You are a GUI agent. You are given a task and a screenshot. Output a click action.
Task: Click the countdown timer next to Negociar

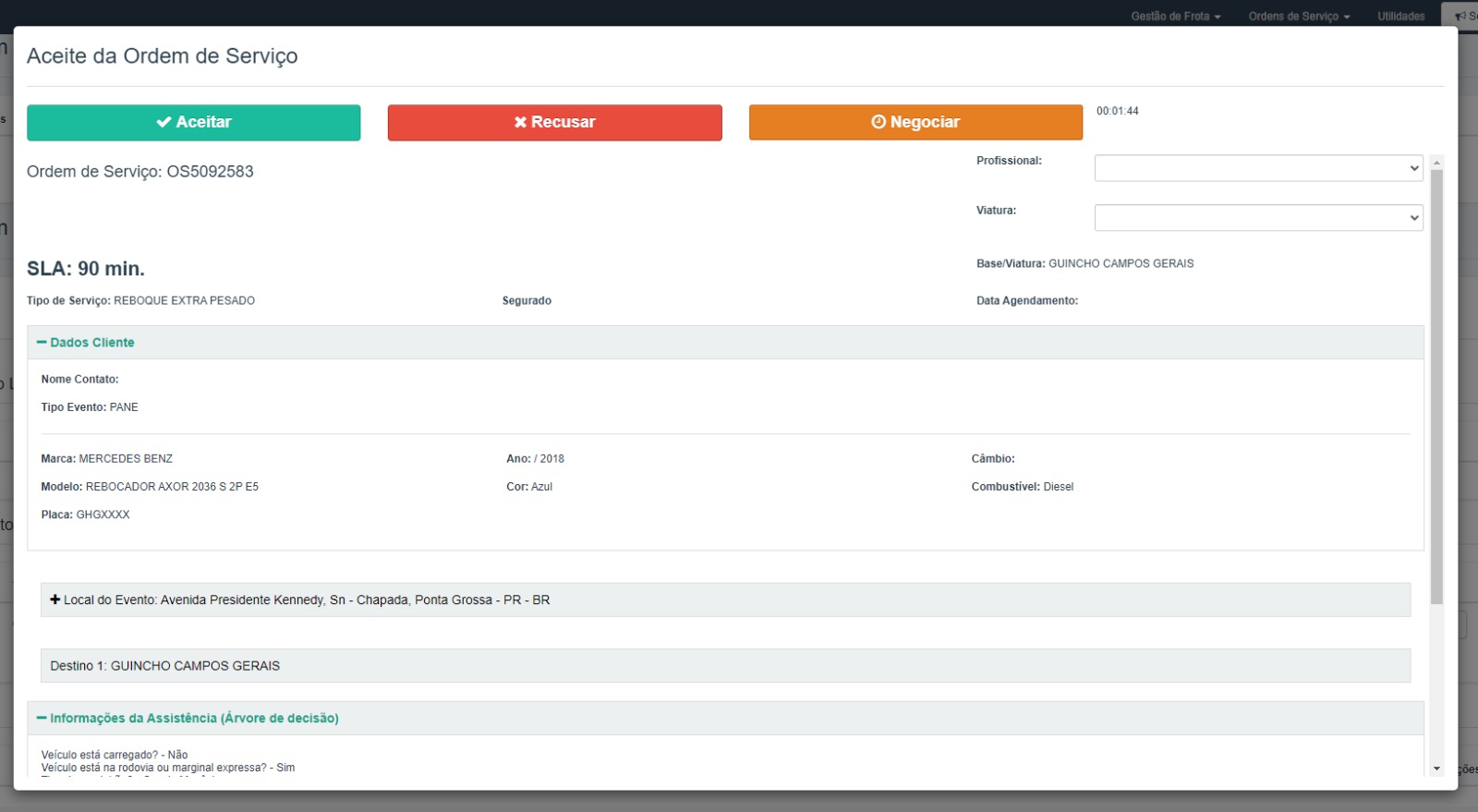(x=1117, y=111)
